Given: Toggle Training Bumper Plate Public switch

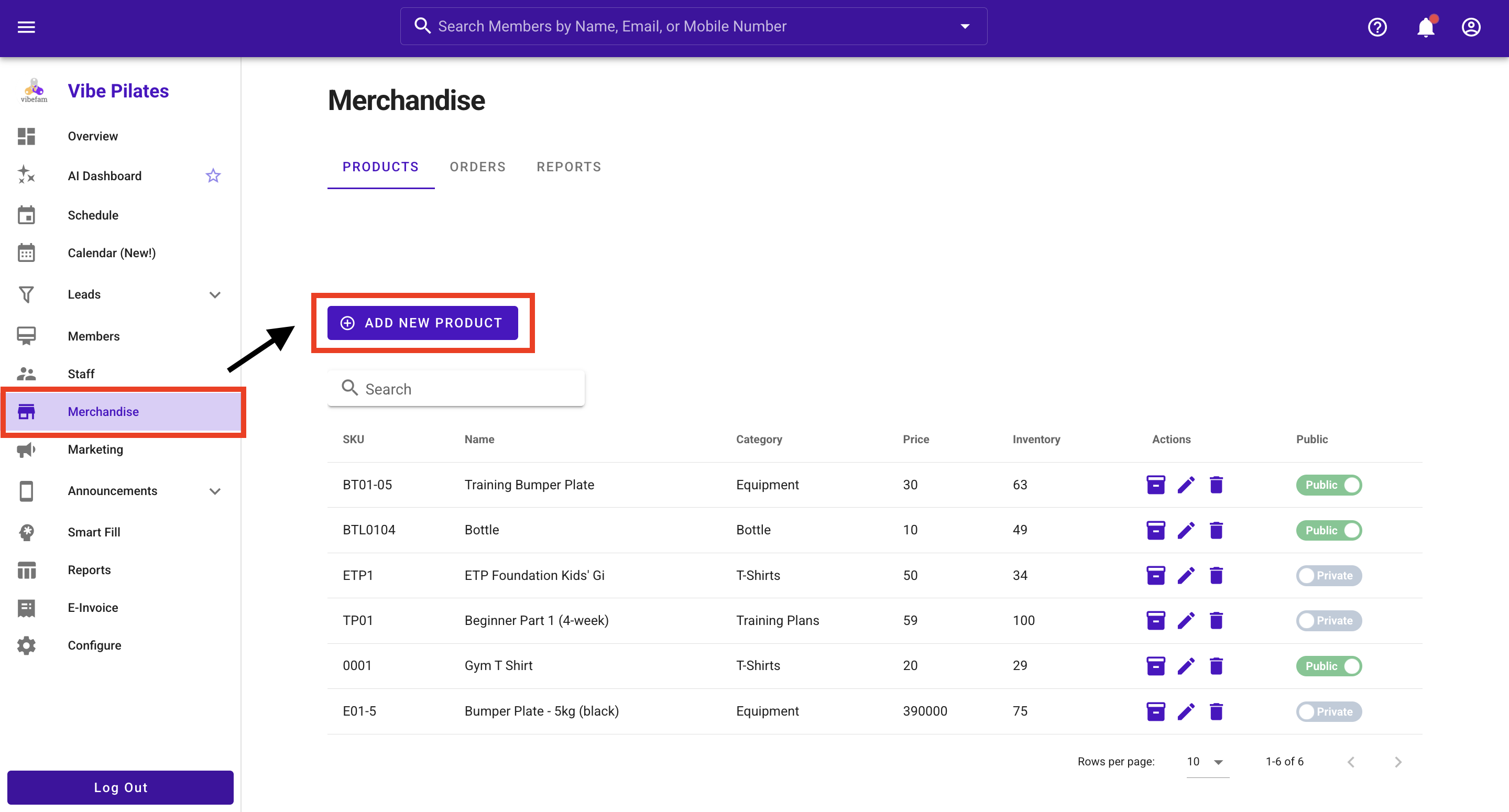Looking at the screenshot, I should click(x=1329, y=485).
